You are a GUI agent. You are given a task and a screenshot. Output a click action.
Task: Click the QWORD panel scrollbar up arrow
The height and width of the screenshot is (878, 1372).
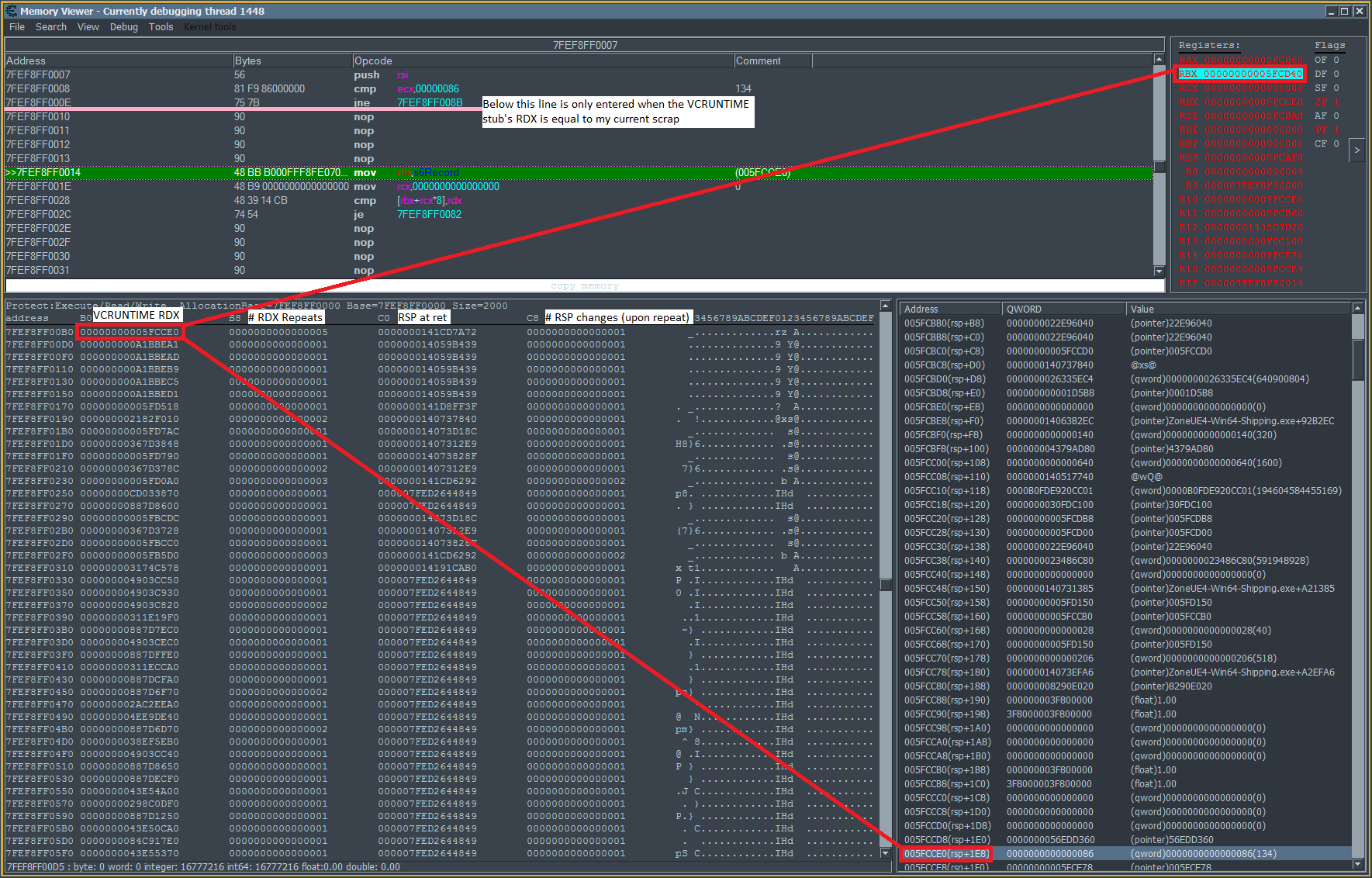1358,307
